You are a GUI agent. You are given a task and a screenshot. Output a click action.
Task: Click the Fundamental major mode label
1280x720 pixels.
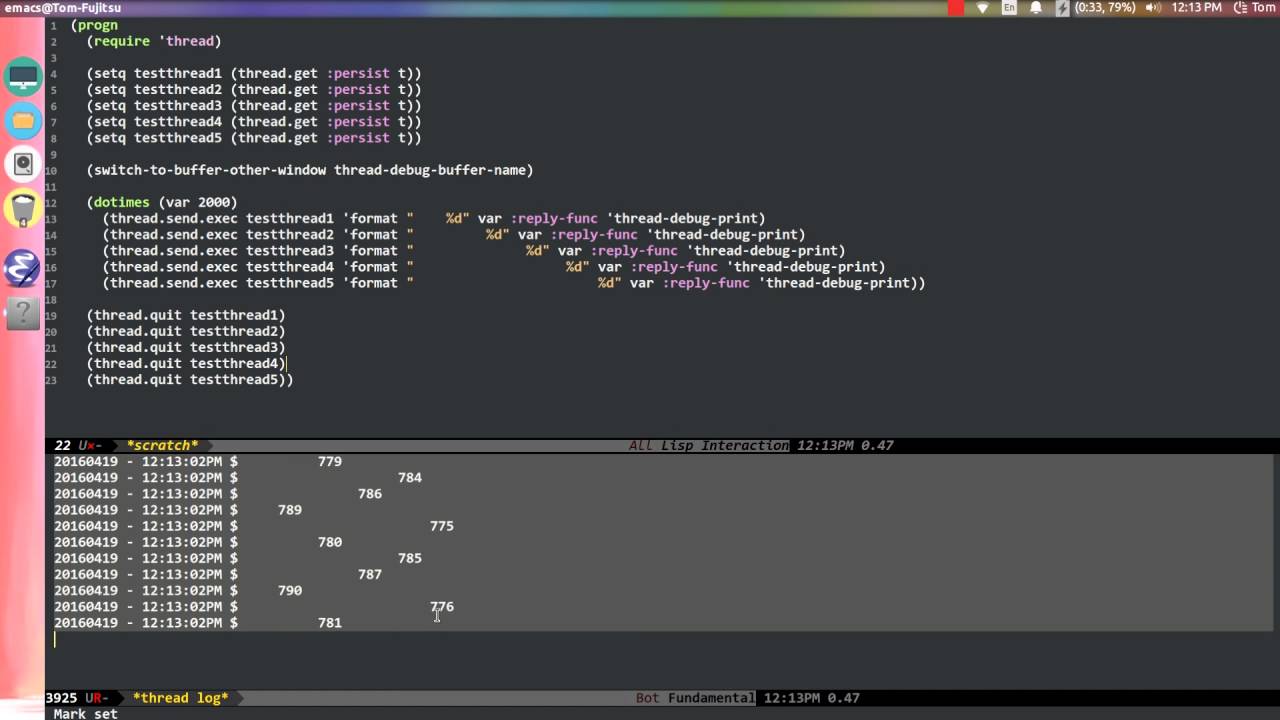[x=712, y=698]
